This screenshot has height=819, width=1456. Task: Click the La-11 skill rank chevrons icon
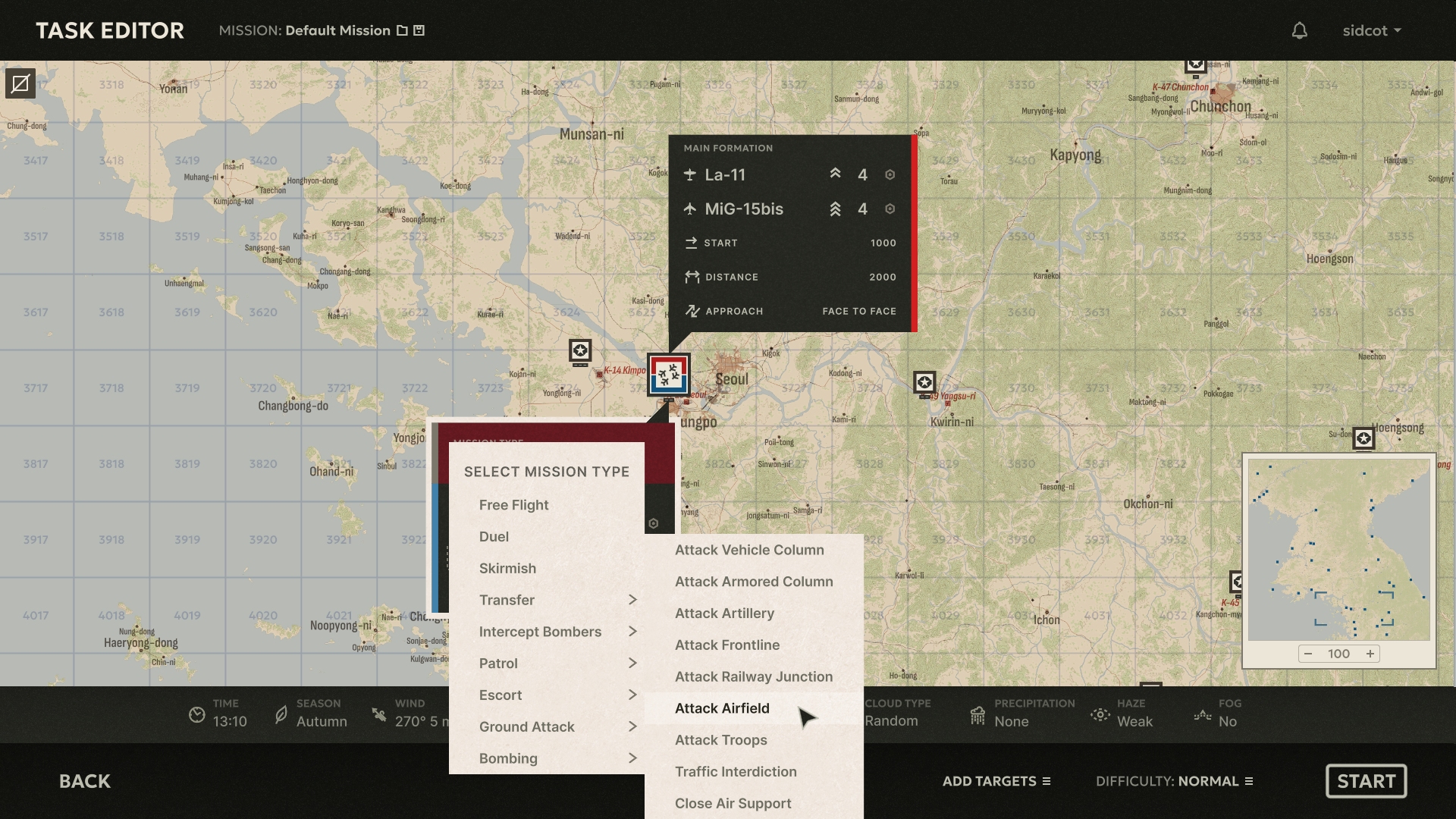(835, 174)
